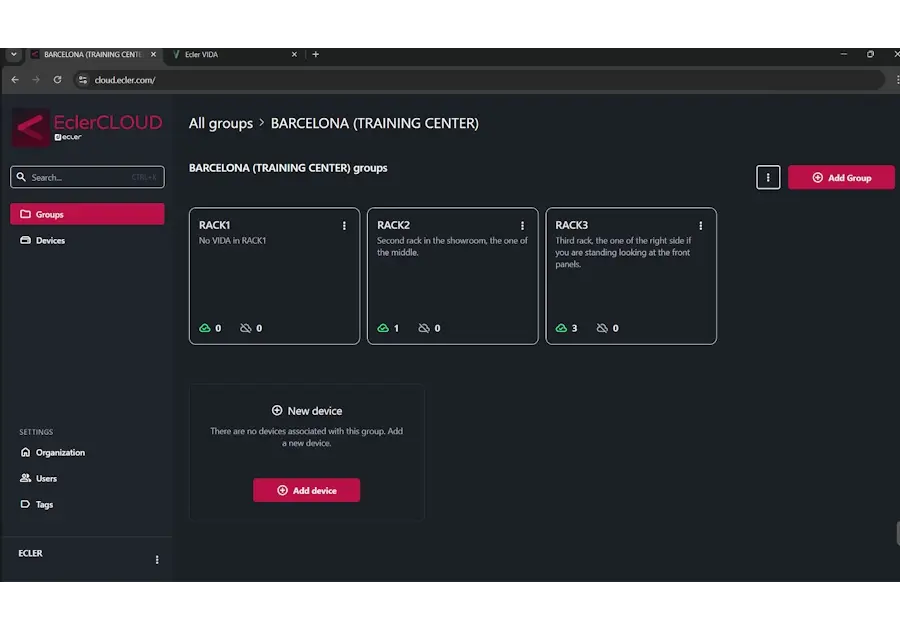
Task: Open RACK3 card options menu
Action: pos(701,225)
